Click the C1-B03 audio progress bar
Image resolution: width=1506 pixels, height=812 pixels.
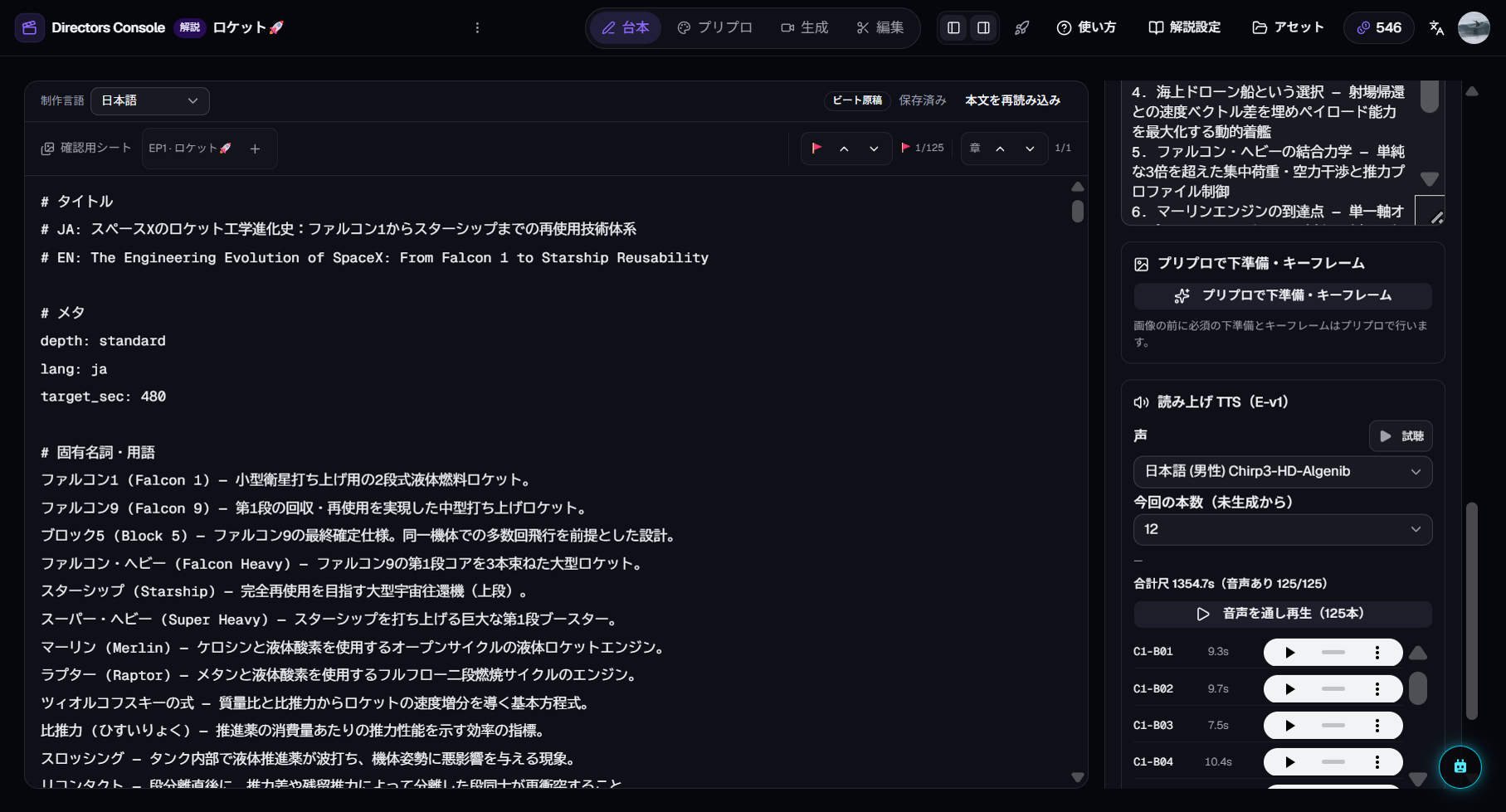[x=1333, y=726]
